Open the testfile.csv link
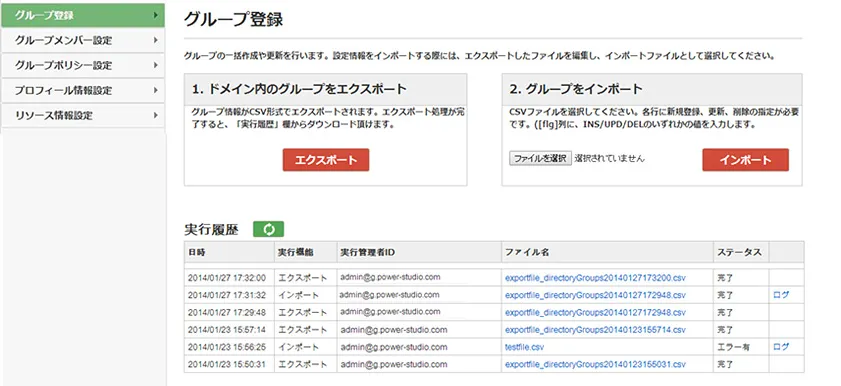This screenshot has height=386, width=841. click(x=524, y=347)
